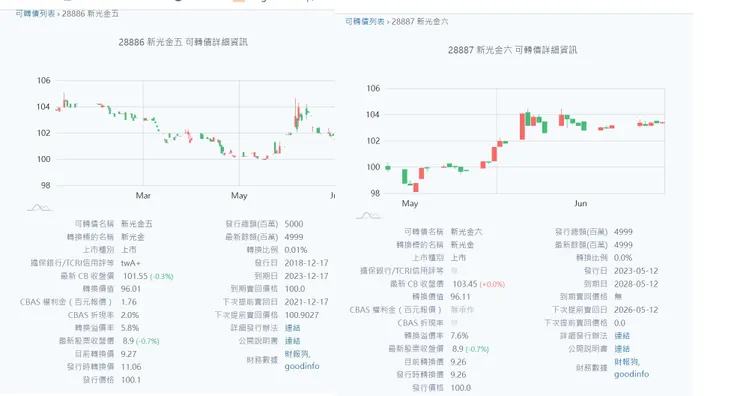
Task: Select 發行價格 value 100.0 for 新光金六
Action: click(x=461, y=388)
